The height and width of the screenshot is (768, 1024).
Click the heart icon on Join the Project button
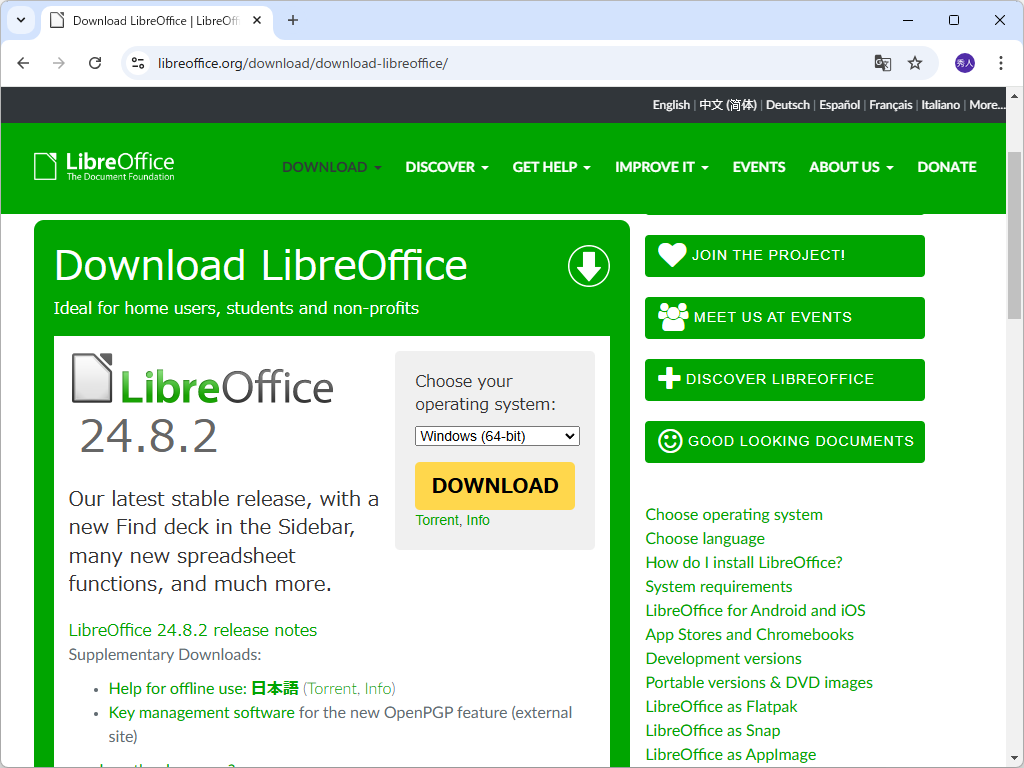673,255
